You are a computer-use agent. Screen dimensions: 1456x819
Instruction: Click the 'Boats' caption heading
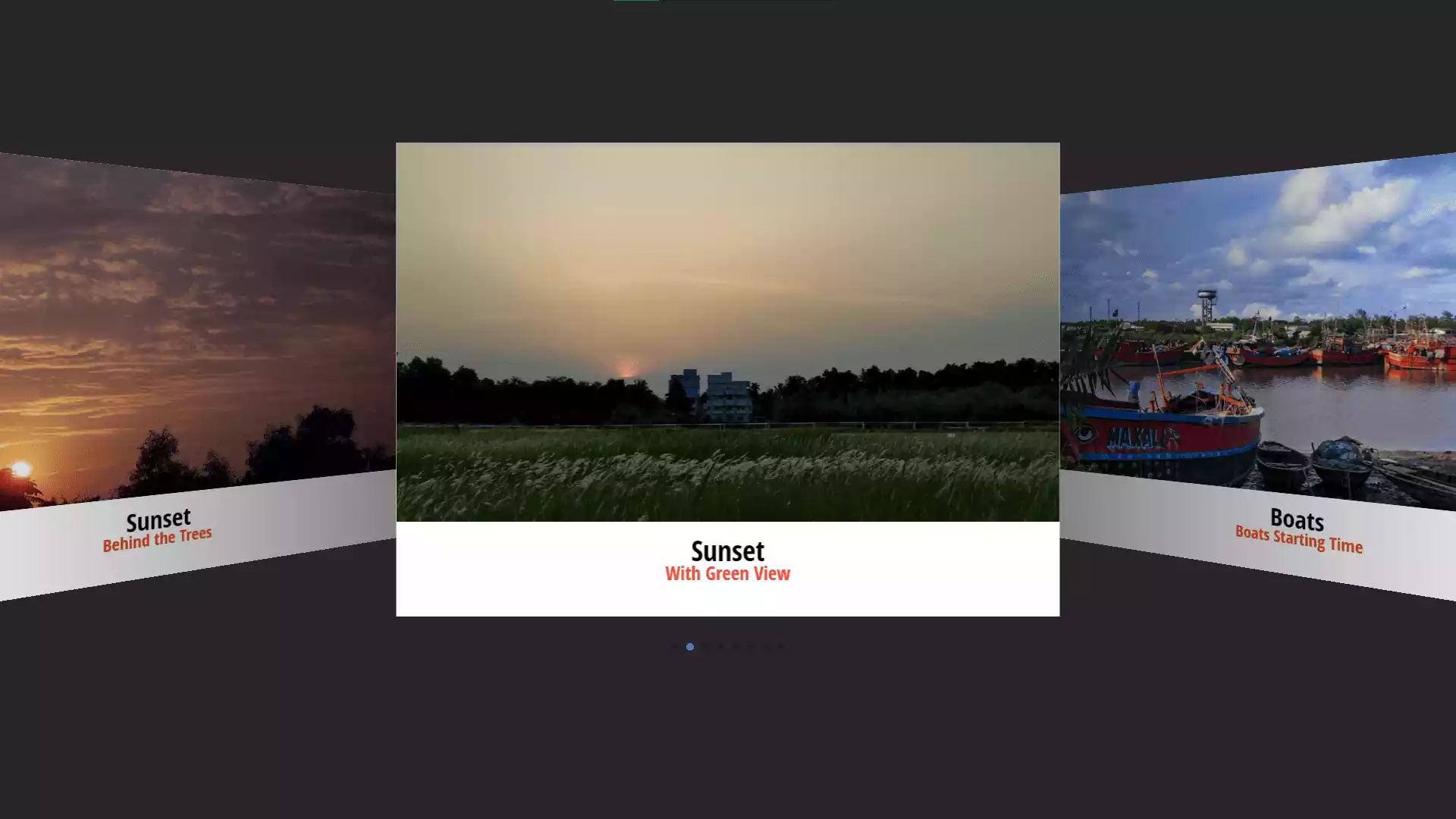click(x=1297, y=521)
